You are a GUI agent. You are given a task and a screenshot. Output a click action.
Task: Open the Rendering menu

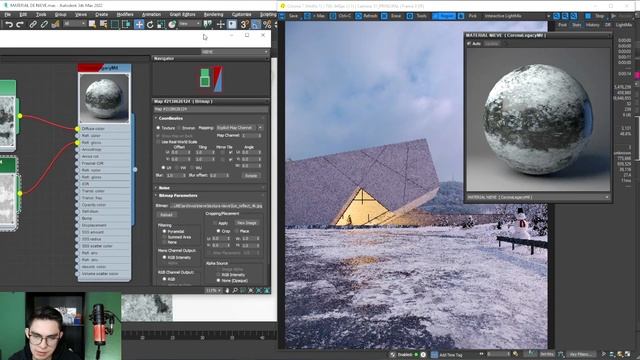213,14
